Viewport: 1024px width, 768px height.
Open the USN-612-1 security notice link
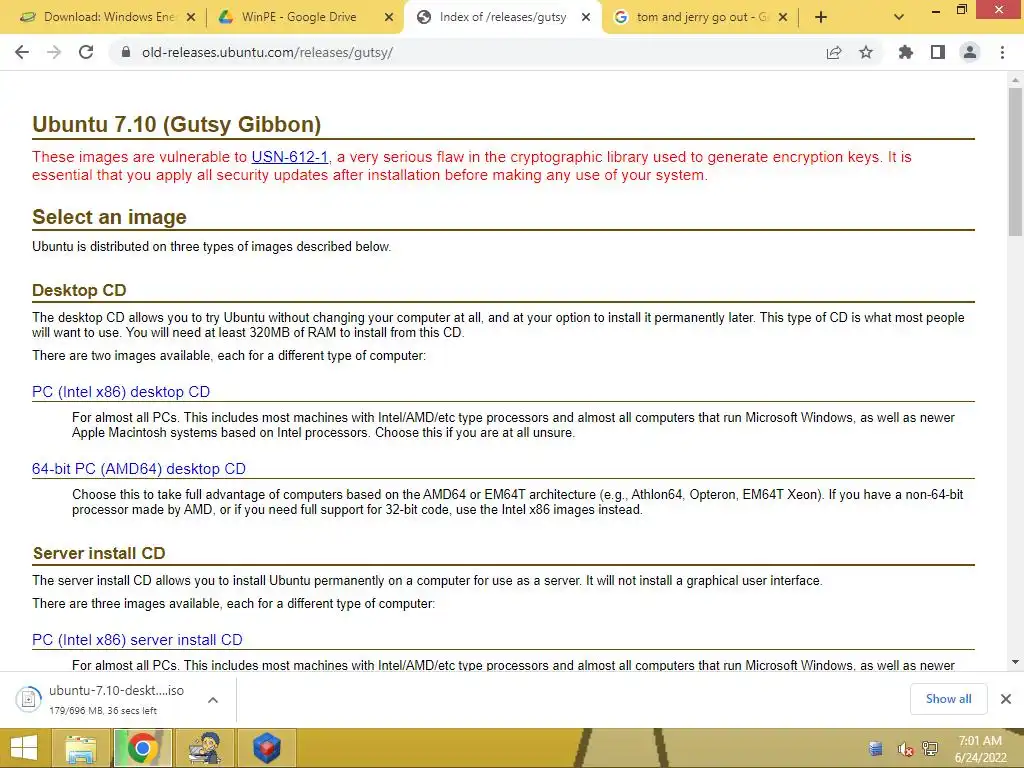(x=289, y=157)
